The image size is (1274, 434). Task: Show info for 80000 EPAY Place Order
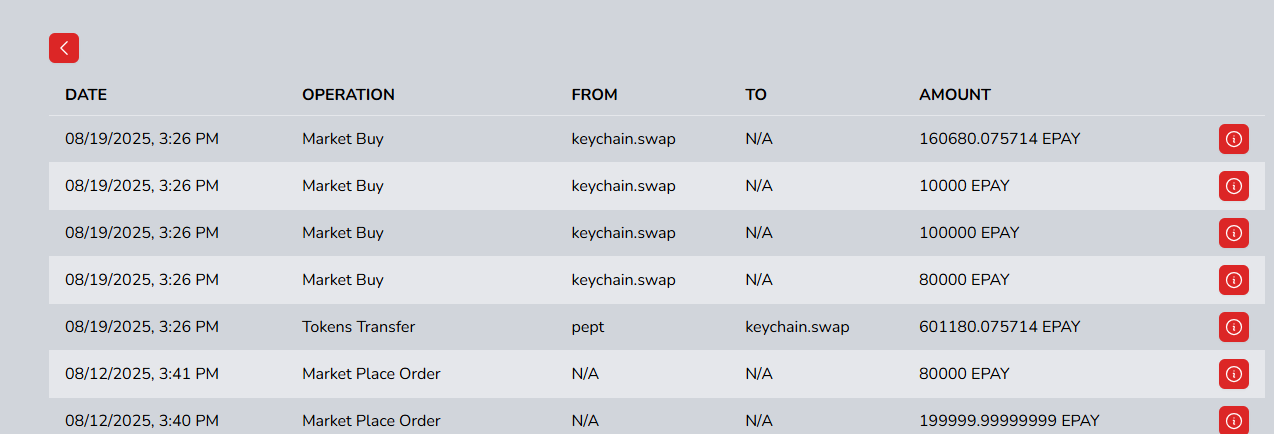1233,374
